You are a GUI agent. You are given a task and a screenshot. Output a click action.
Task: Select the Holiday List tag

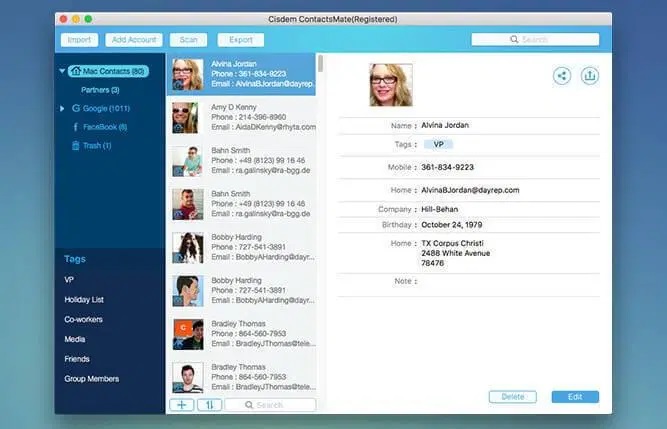pos(84,300)
